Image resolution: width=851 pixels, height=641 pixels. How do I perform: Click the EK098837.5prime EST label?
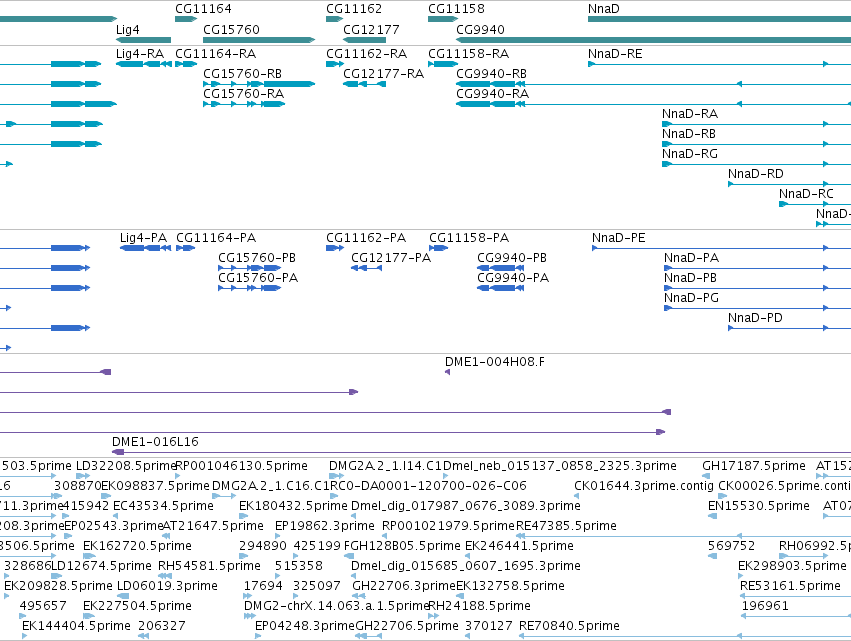155,486
